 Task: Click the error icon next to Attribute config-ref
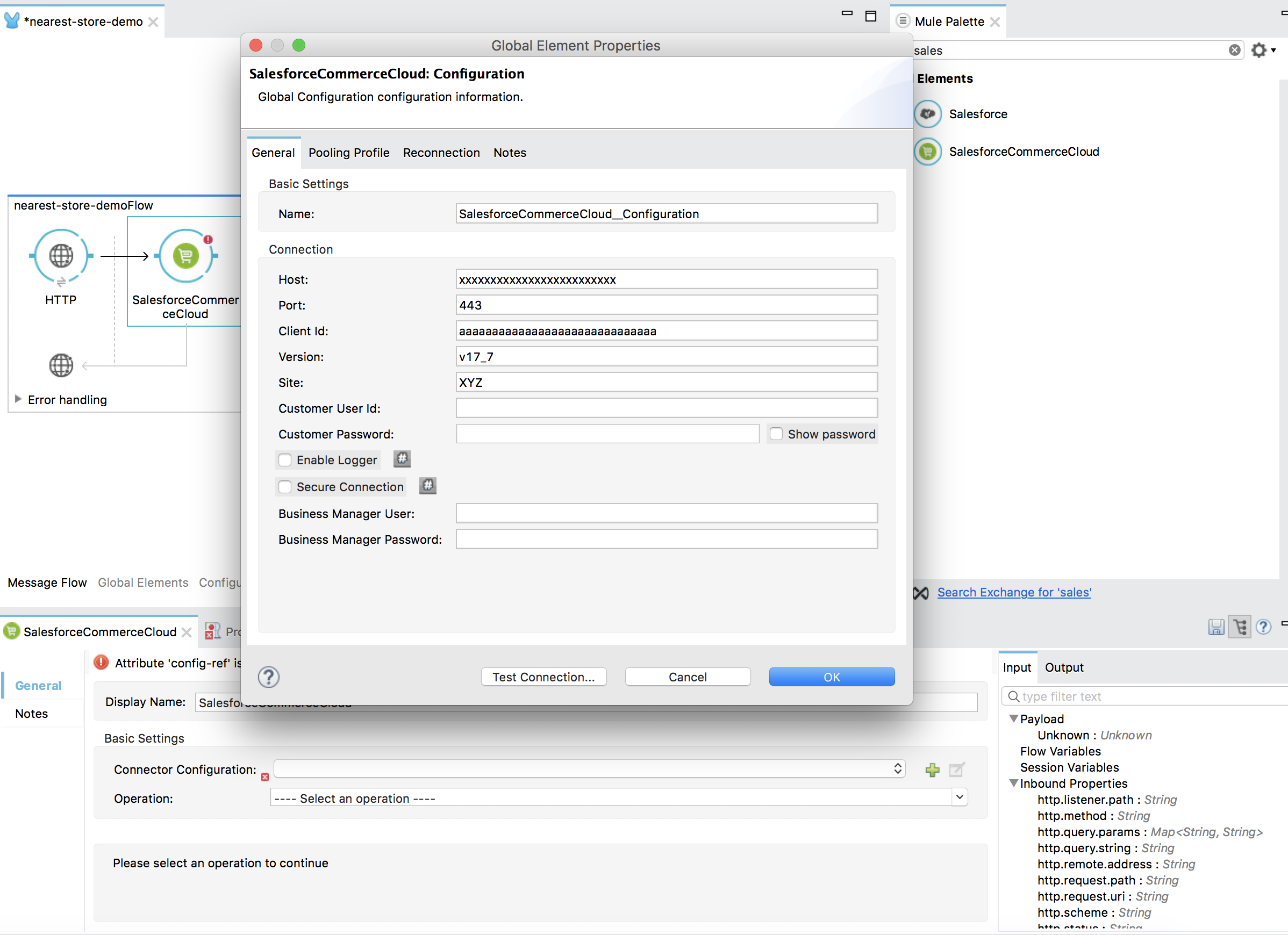click(x=101, y=663)
